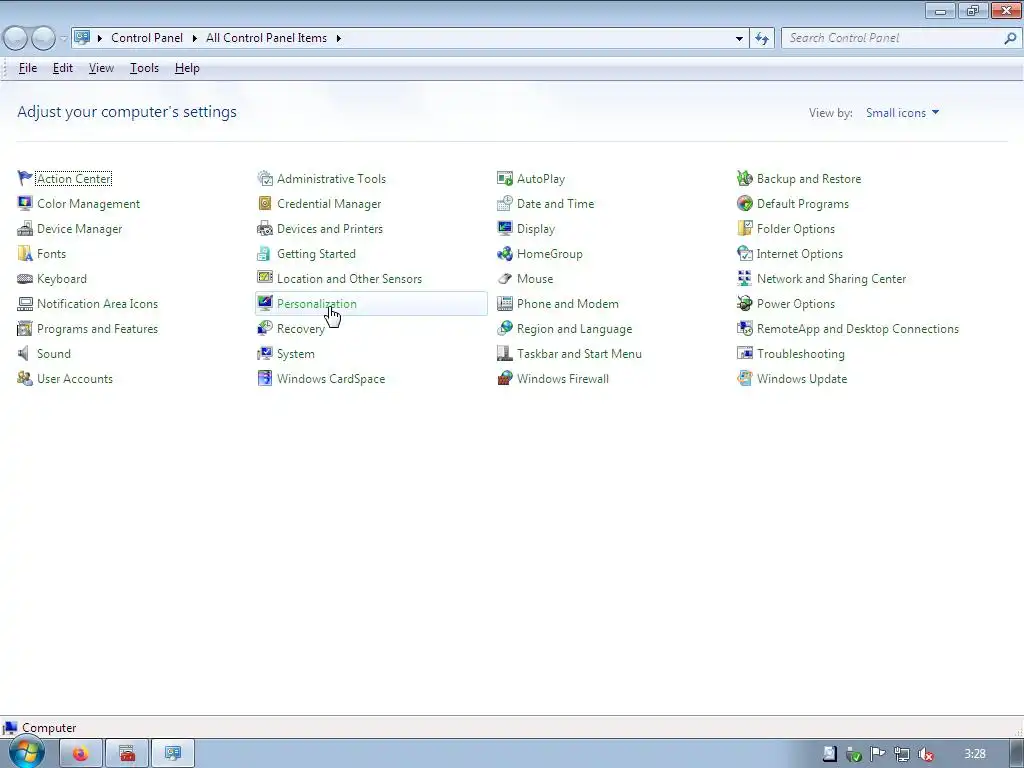1024x768 pixels.
Task: Open the View menu
Action: [101, 68]
